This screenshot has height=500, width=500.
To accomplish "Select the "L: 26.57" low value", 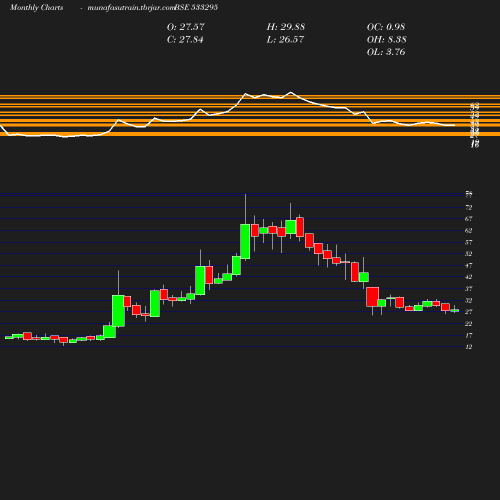I will pyautogui.click(x=285, y=40).
